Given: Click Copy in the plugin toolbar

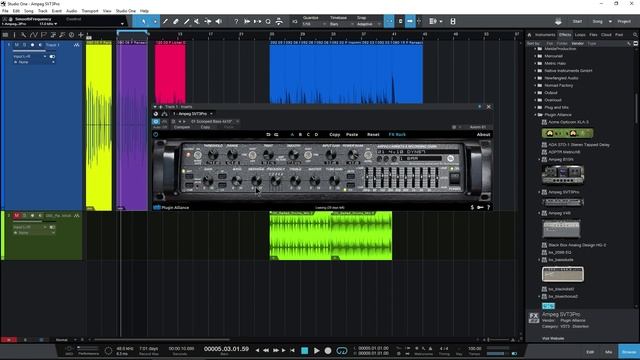Looking at the screenshot, I should click(x=335, y=134).
